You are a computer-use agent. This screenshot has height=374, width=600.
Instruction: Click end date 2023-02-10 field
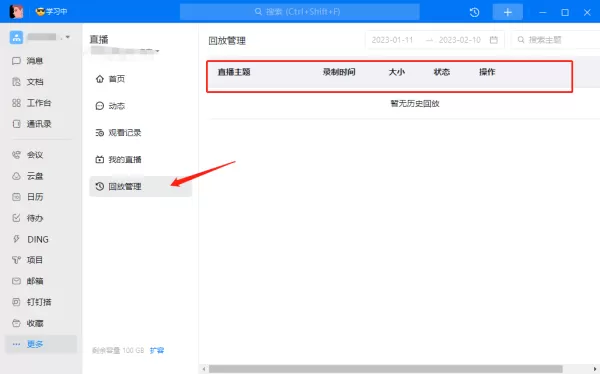click(460, 40)
